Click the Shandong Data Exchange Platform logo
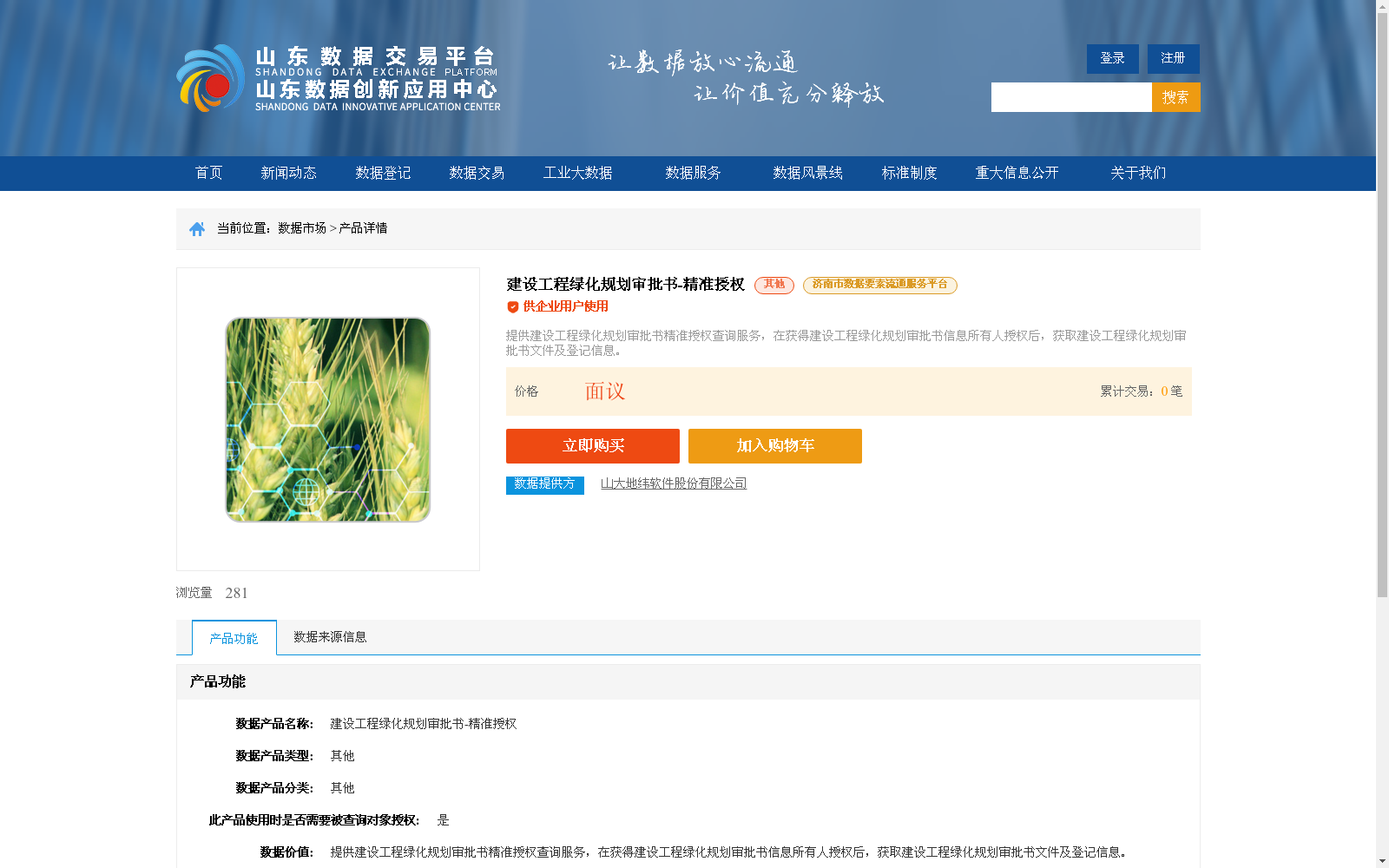Viewport: 1389px width, 868px height. point(339,78)
